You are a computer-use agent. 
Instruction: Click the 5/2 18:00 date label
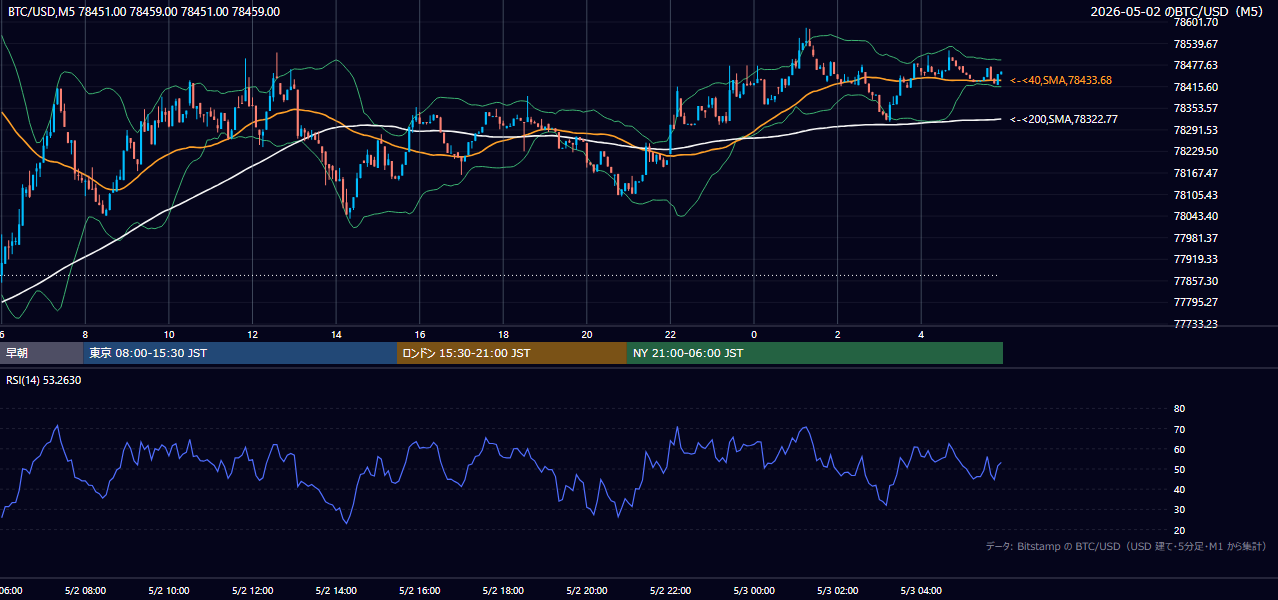click(503, 591)
